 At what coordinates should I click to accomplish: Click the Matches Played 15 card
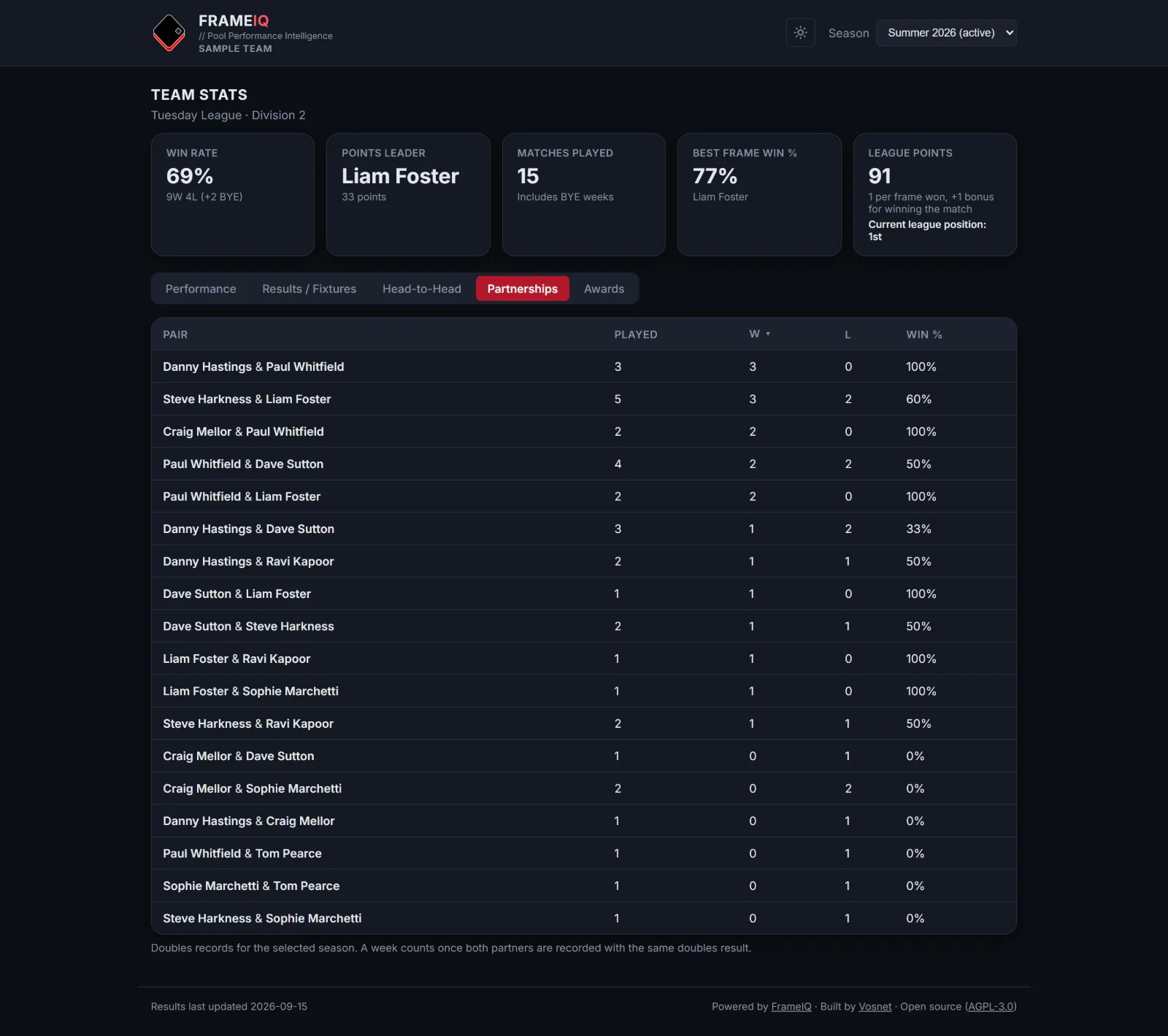pyautogui.click(x=583, y=194)
